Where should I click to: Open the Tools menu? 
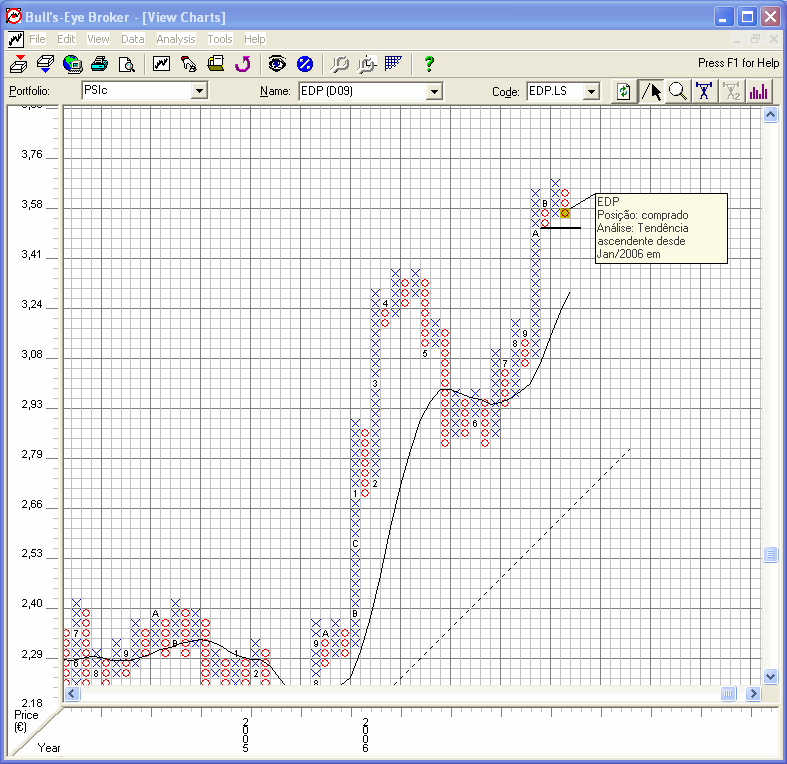click(x=220, y=39)
